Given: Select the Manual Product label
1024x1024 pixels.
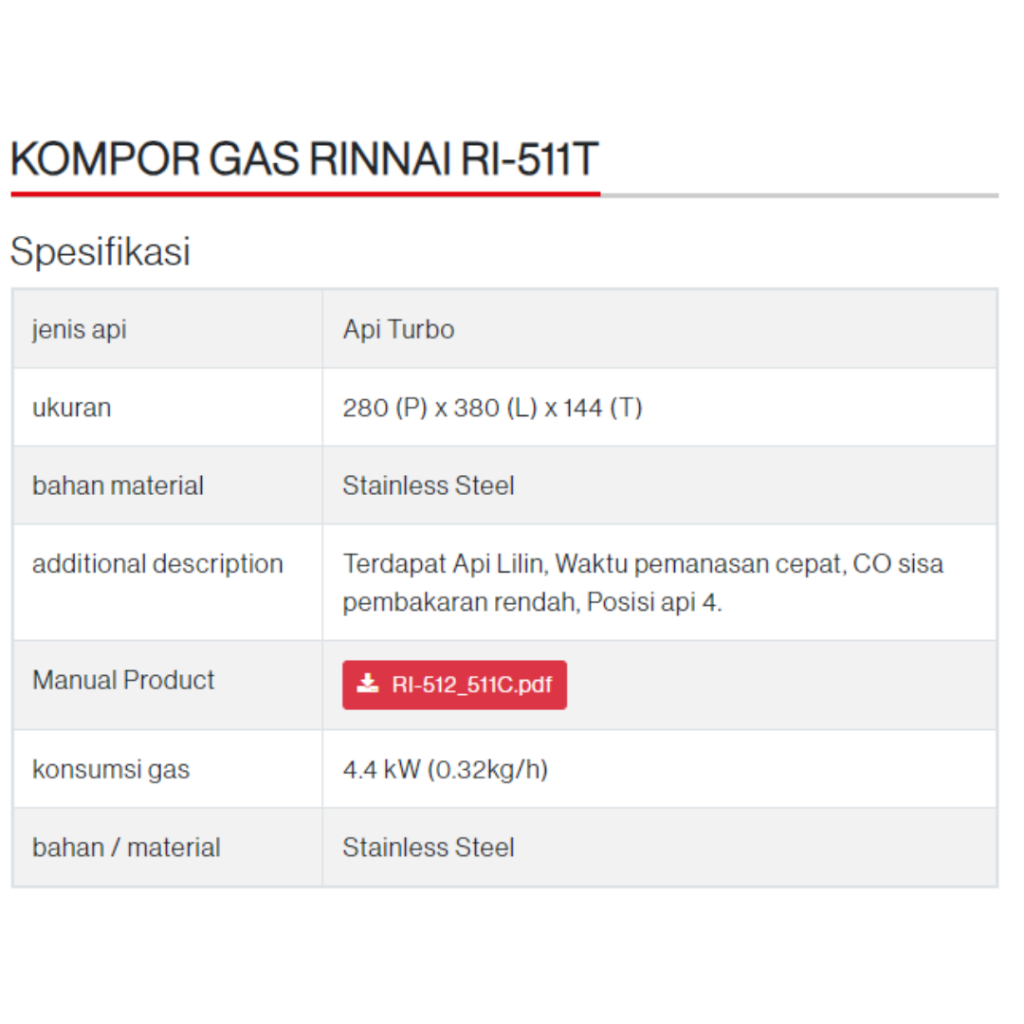Looking at the screenshot, I should coord(123,680).
